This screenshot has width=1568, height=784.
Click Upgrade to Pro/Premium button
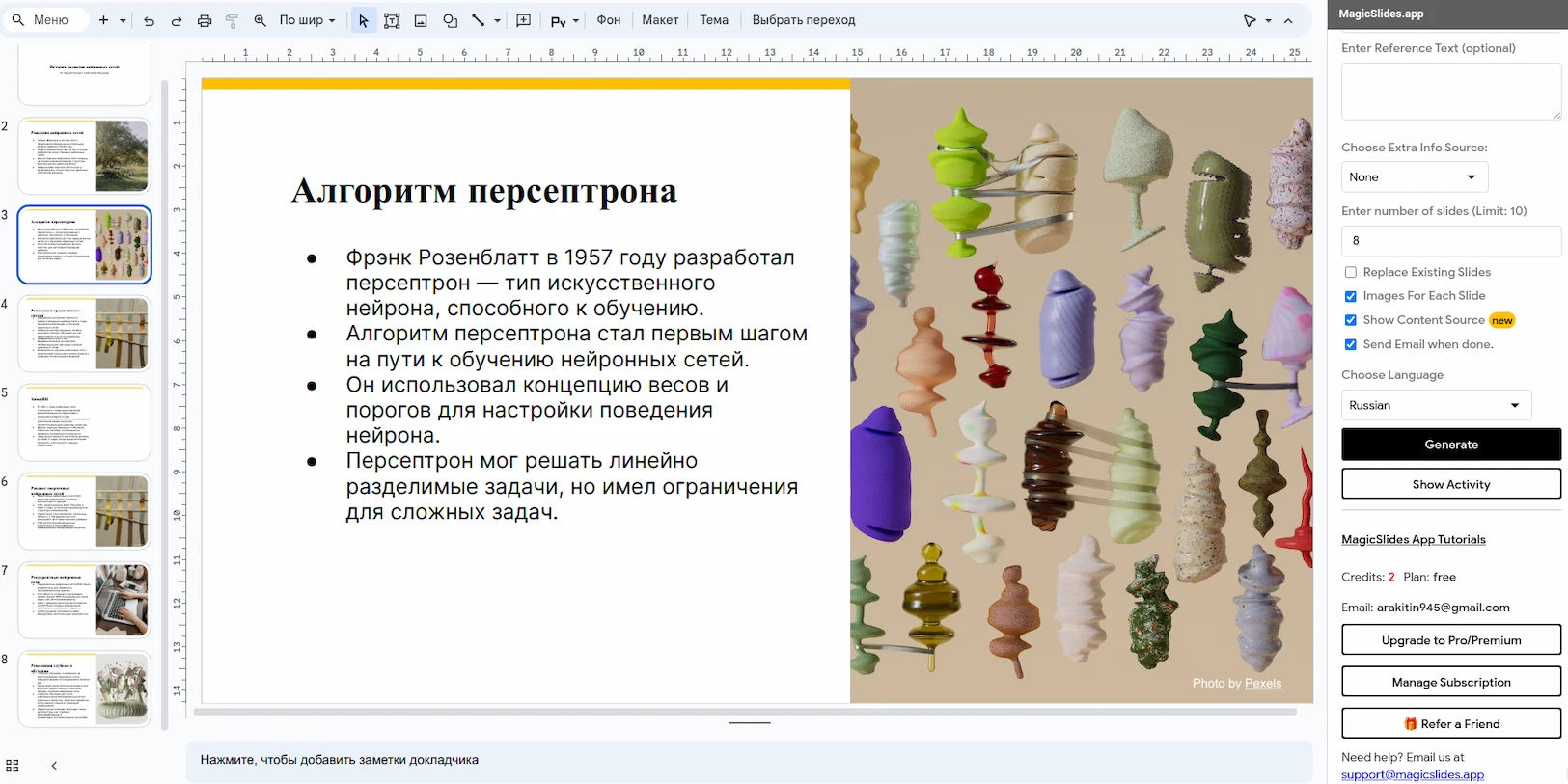coord(1451,640)
